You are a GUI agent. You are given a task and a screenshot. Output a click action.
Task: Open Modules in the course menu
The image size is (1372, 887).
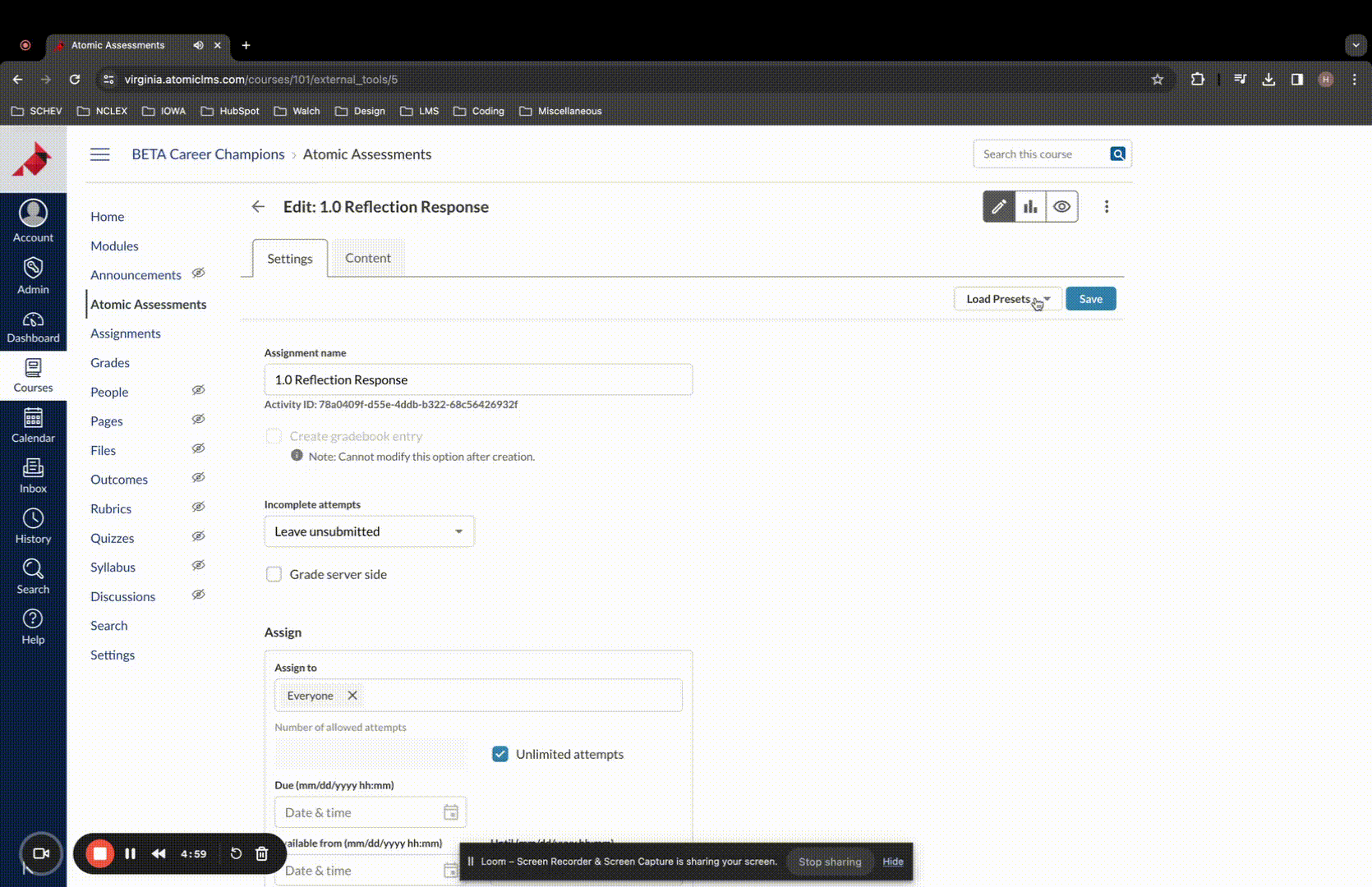click(114, 246)
